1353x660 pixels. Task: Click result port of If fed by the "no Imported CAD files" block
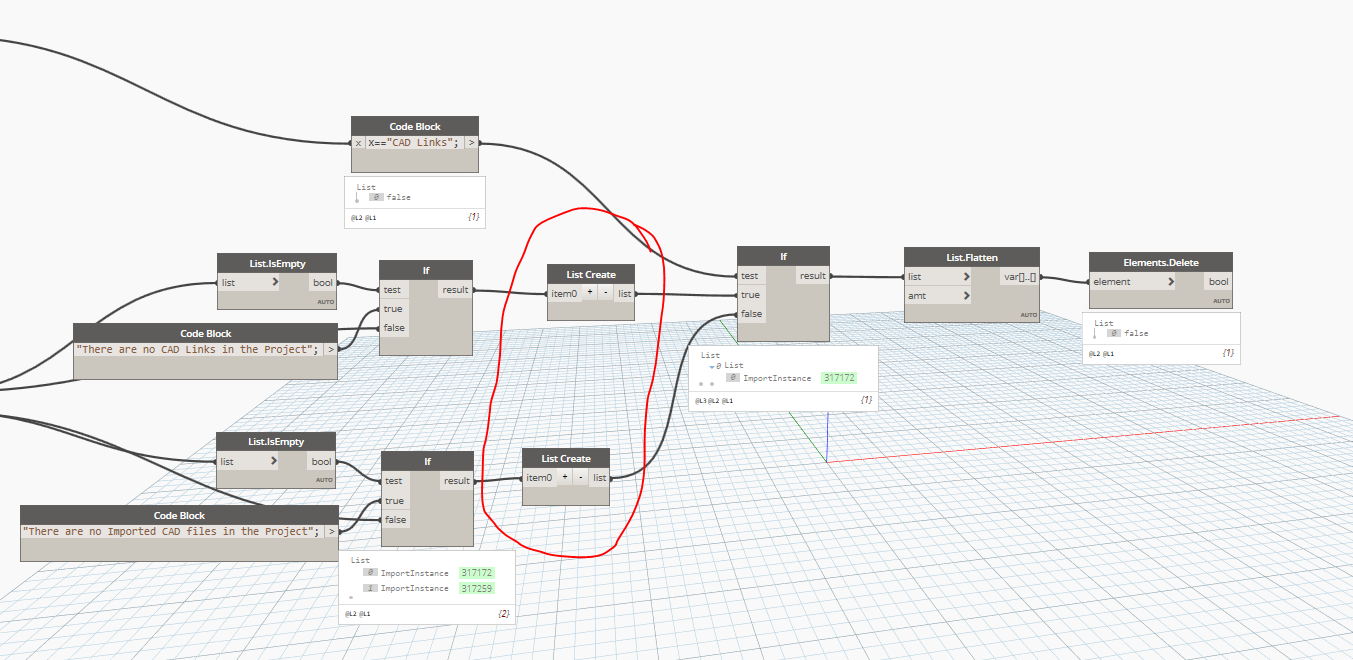tap(457, 481)
